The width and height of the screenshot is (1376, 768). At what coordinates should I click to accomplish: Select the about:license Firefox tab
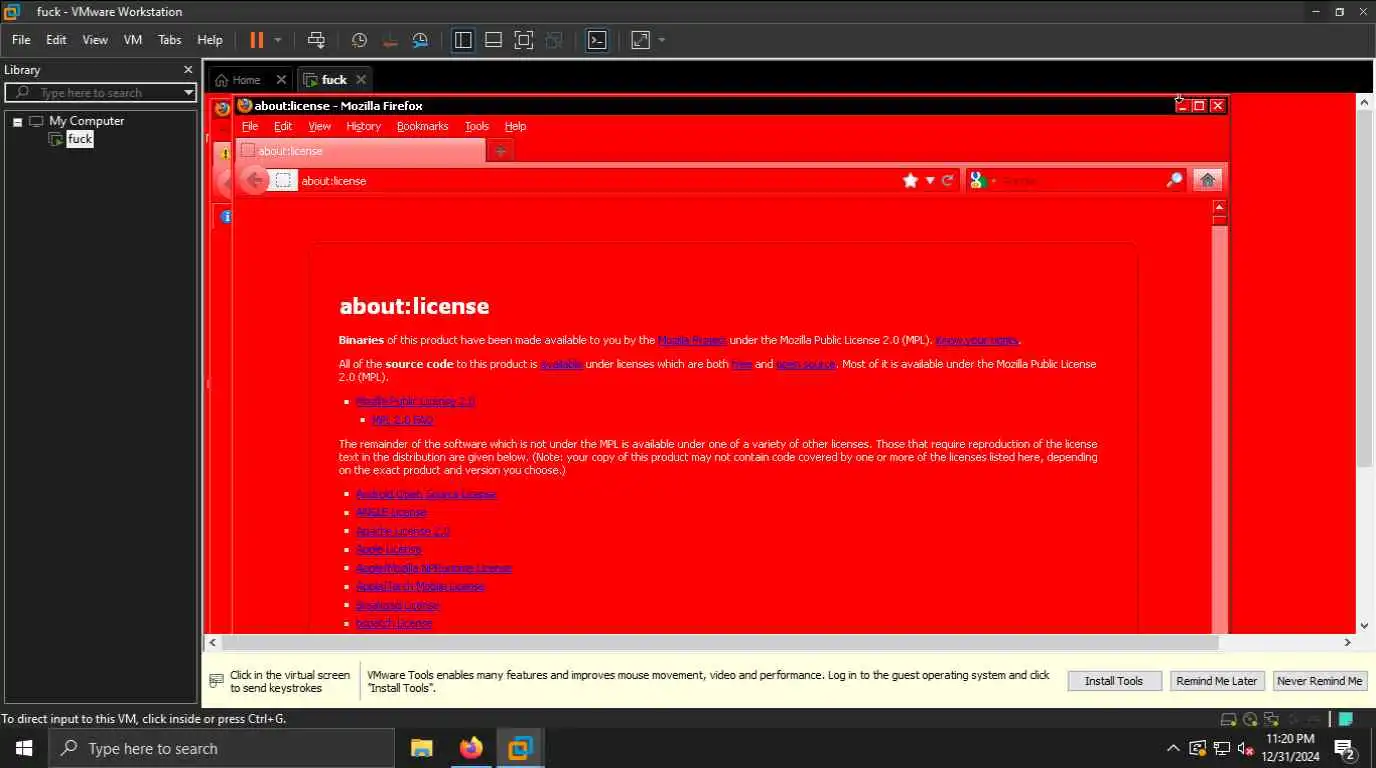(360, 151)
